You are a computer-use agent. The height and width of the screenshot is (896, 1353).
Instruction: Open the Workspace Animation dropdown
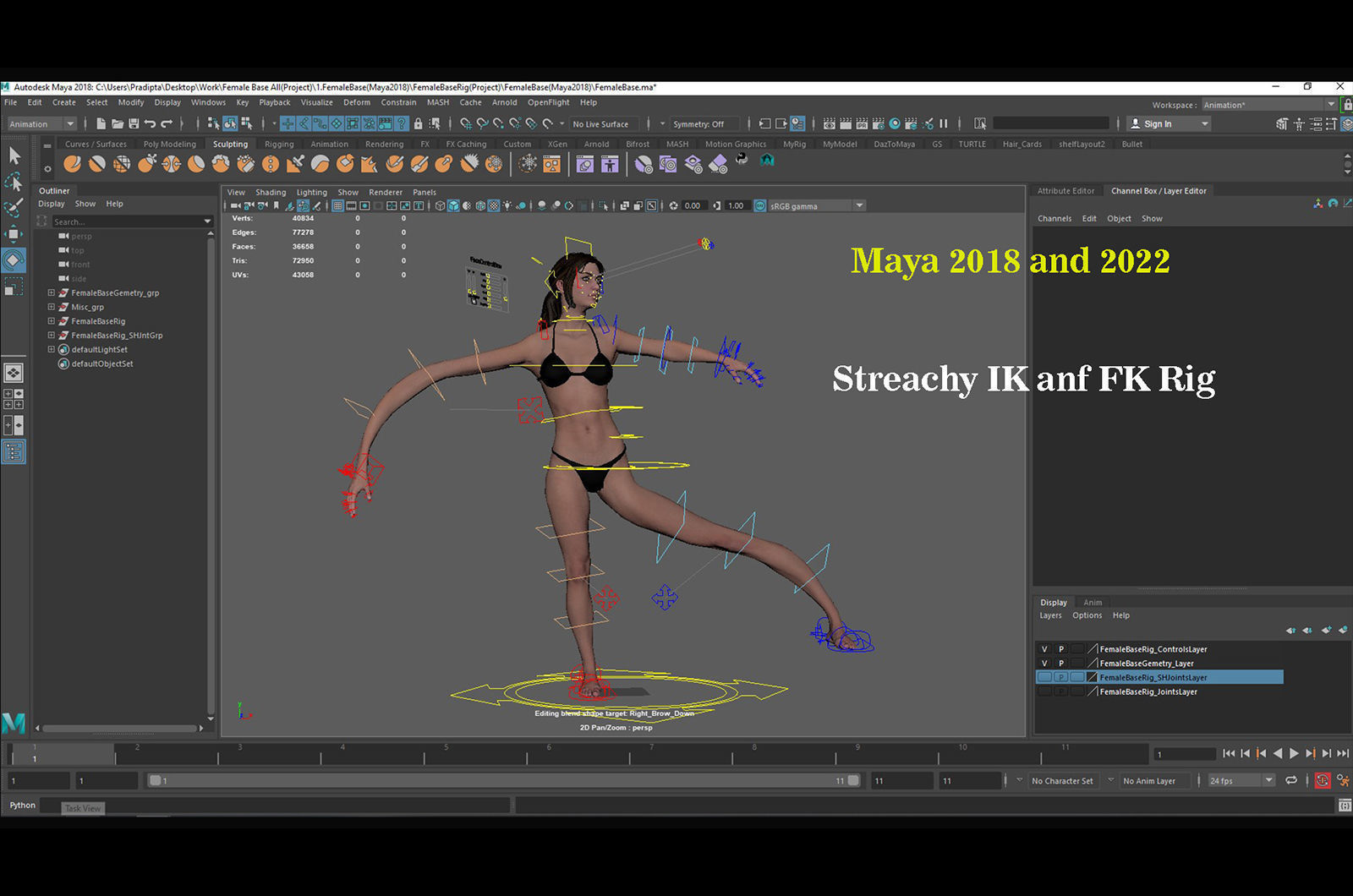click(x=1268, y=105)
